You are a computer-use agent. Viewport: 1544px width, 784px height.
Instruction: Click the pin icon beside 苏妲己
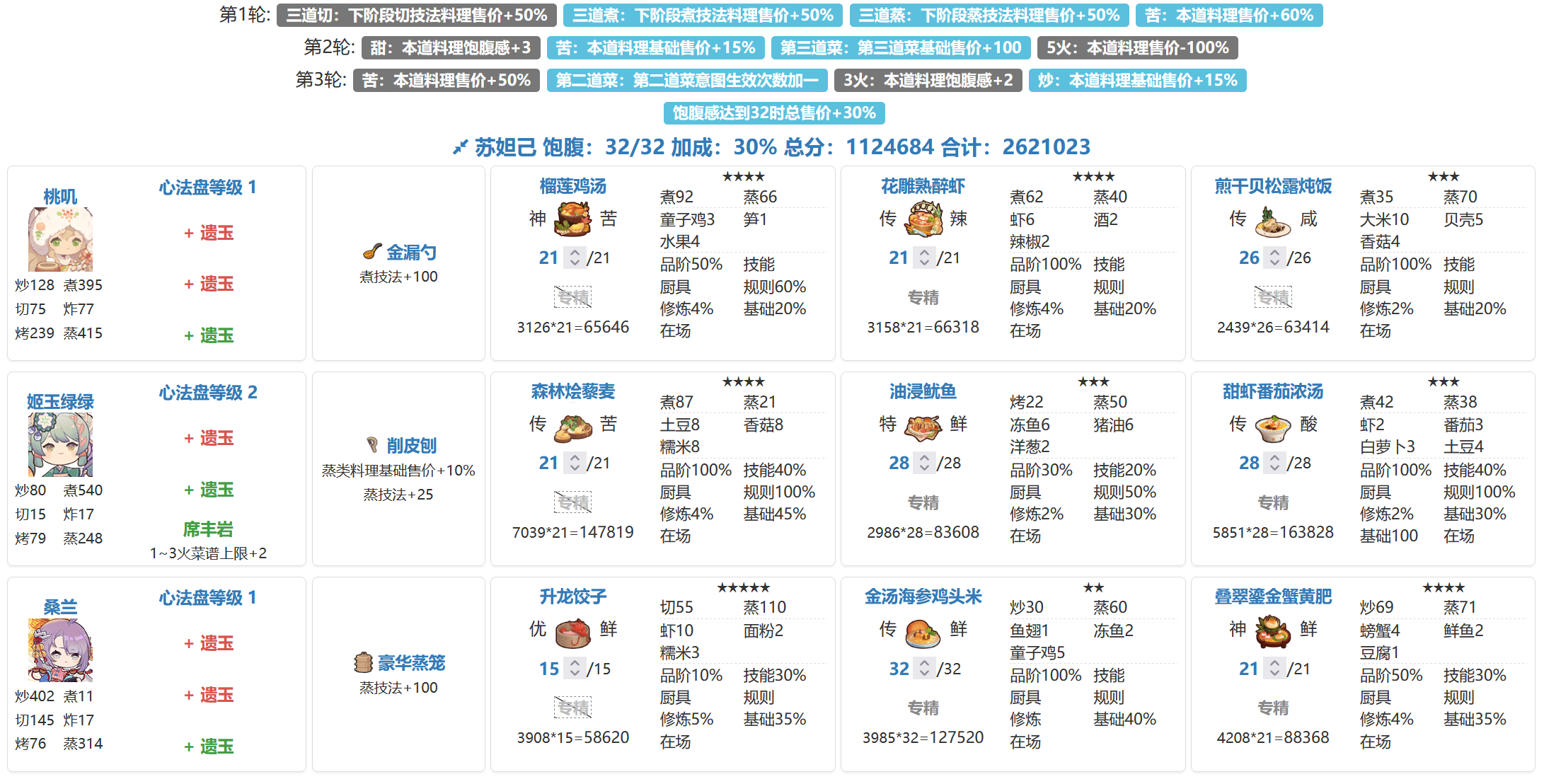[x=461, y=147]
